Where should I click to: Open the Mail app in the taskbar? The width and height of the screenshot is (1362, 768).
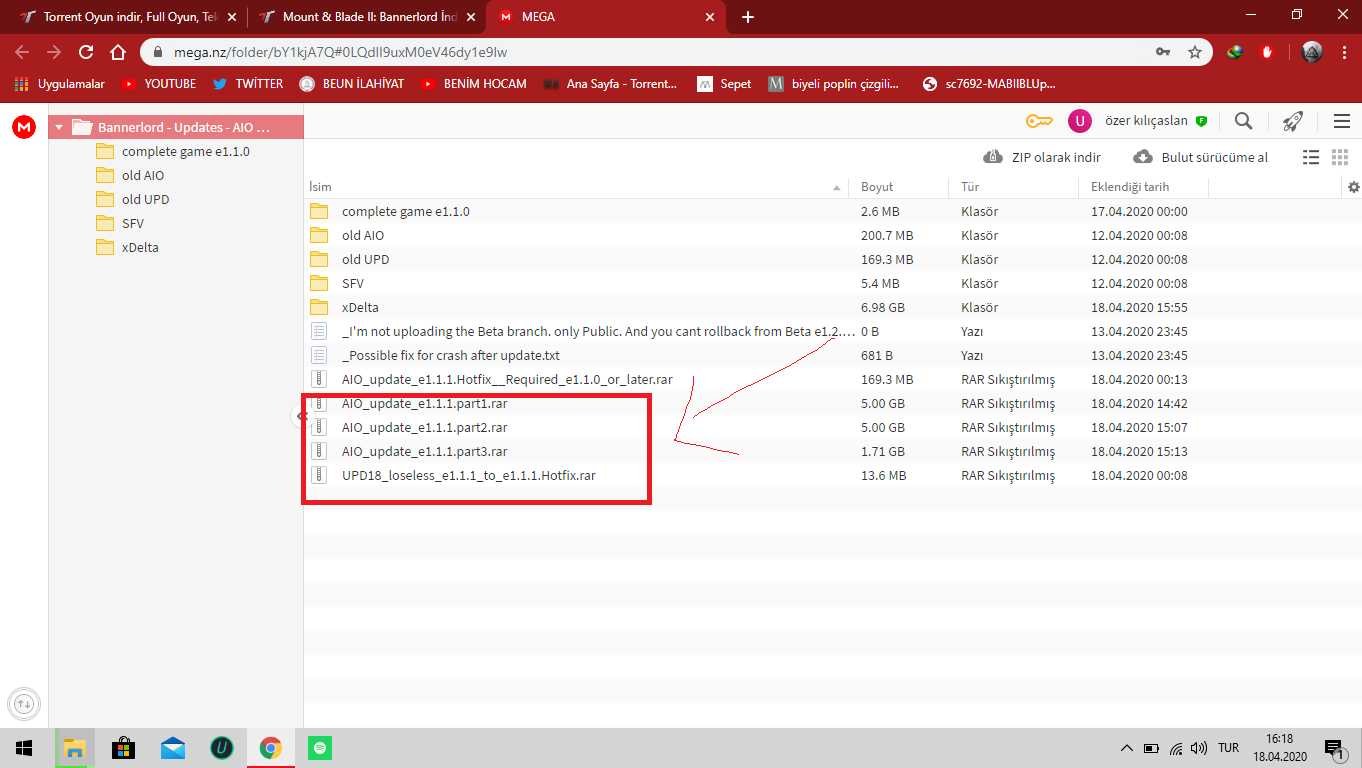(173, 748)
